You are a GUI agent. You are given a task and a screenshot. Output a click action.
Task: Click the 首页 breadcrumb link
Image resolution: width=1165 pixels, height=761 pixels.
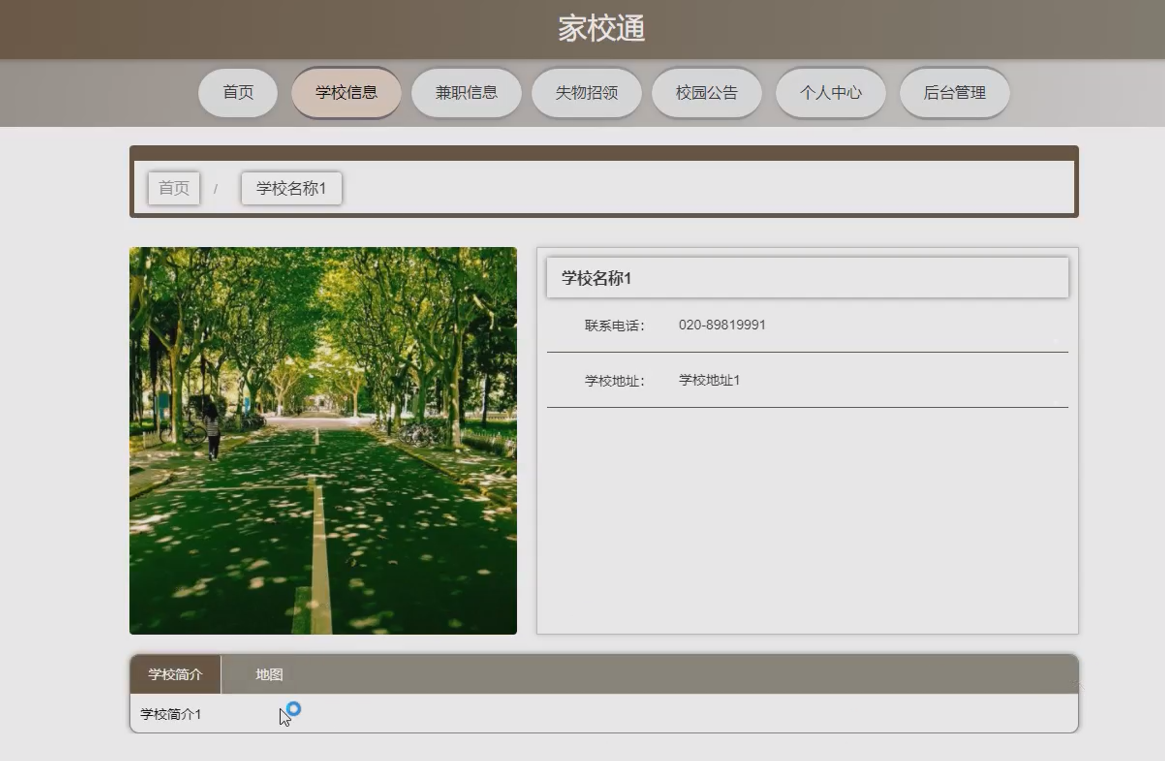point(172,187)
